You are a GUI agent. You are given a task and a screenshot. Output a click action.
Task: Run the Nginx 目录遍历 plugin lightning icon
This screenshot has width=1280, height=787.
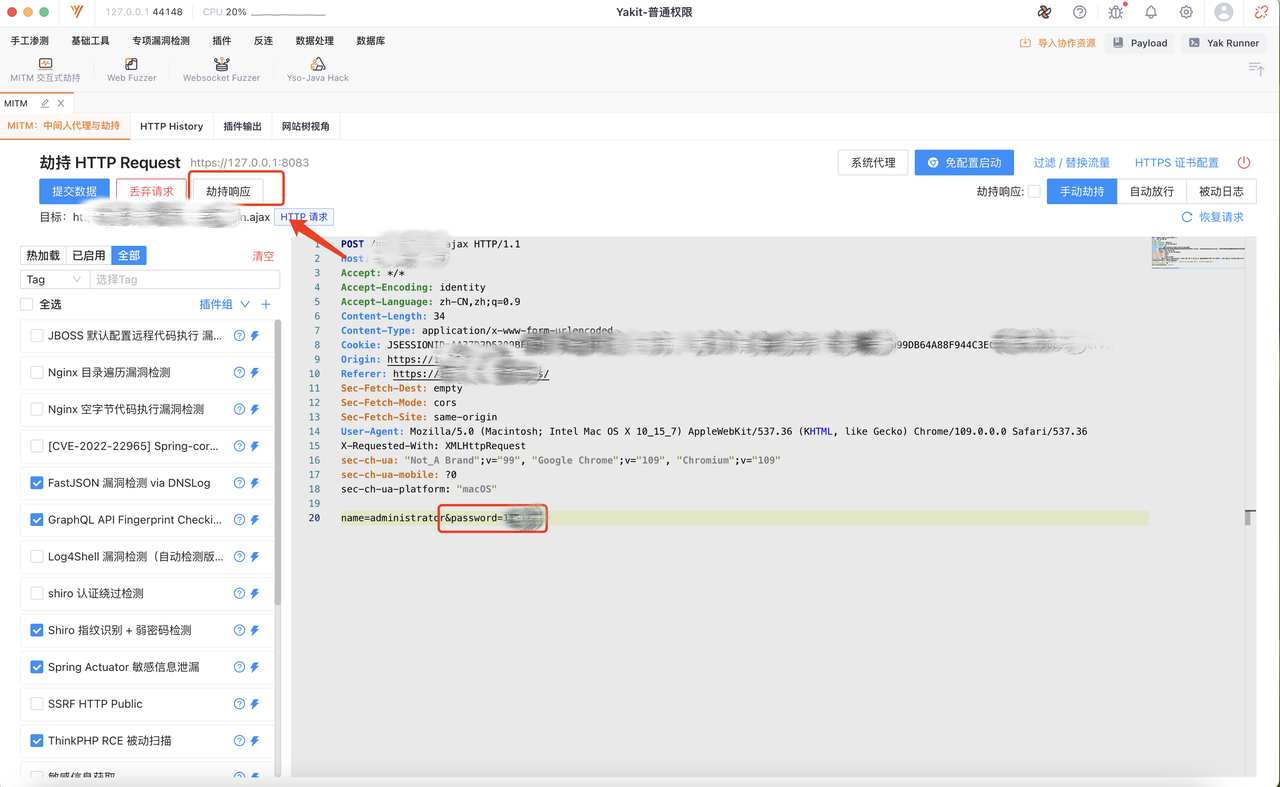click(255, 373)
